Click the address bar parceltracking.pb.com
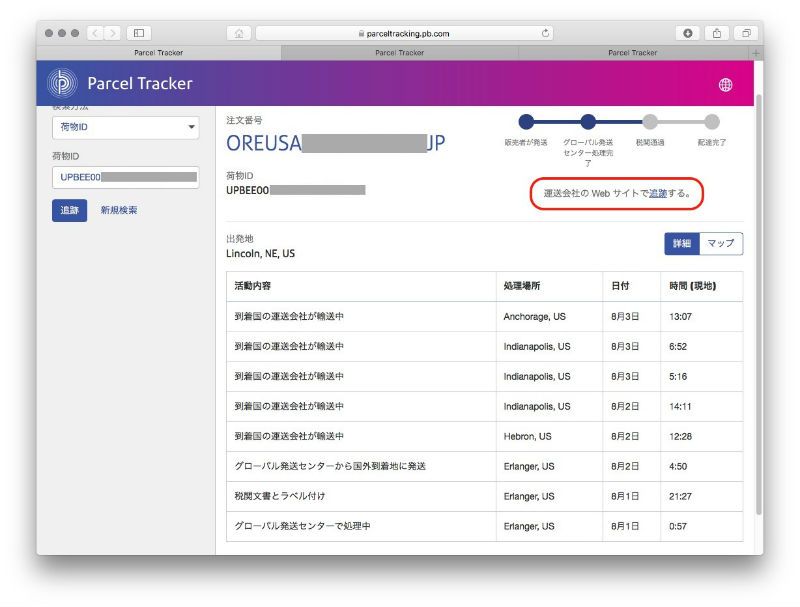Image resolution: width=800 pixels, height=607 pixels. pyautogui.click(x=404, y=33)
